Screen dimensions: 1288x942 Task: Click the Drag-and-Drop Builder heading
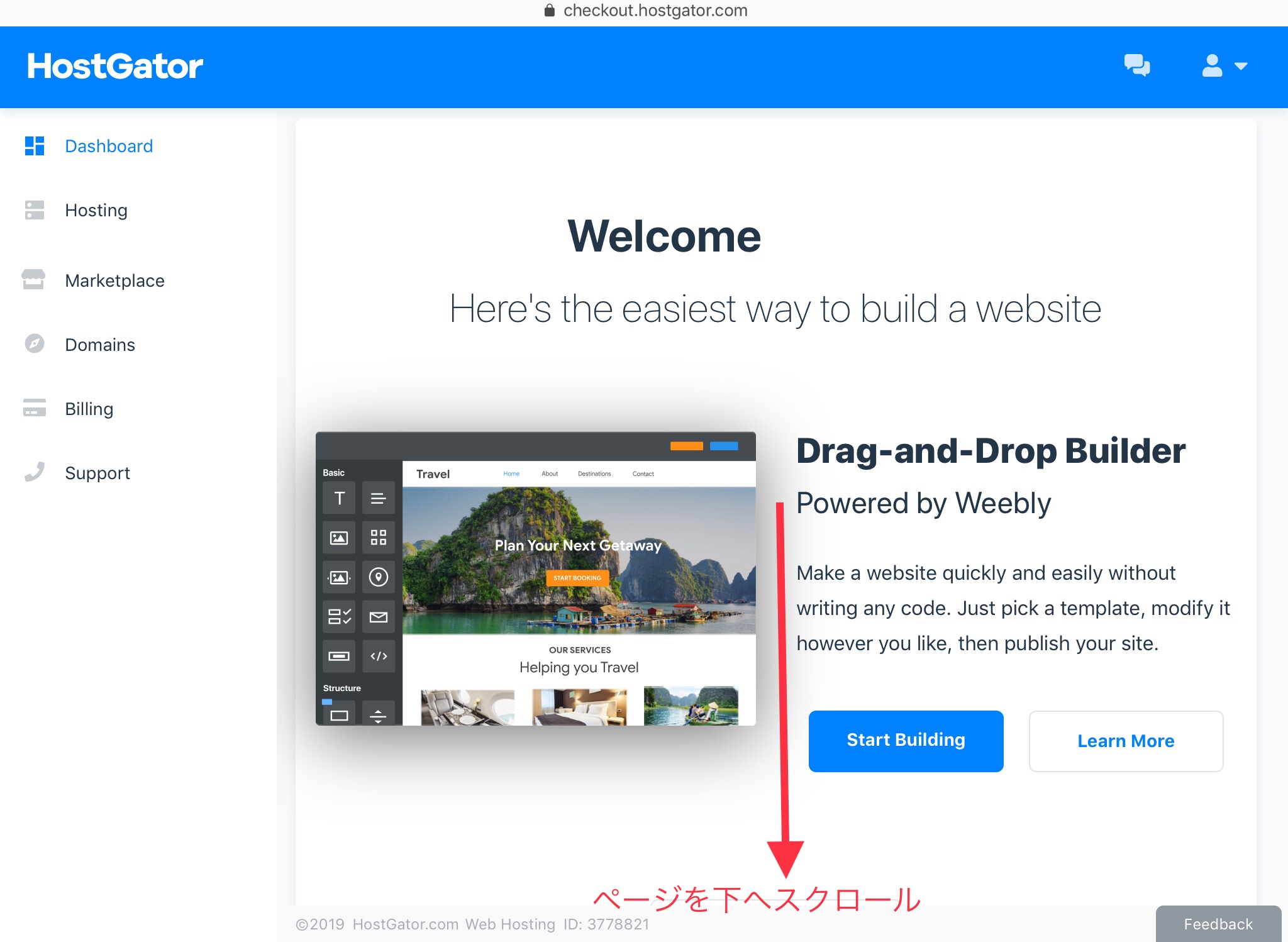(x=991, y=450)
